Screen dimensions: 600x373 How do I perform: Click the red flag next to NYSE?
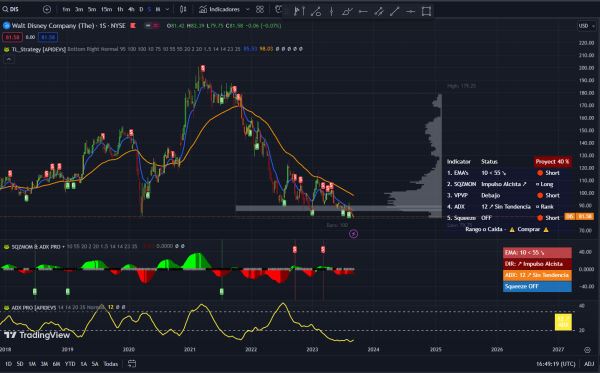tap(133, 26)
